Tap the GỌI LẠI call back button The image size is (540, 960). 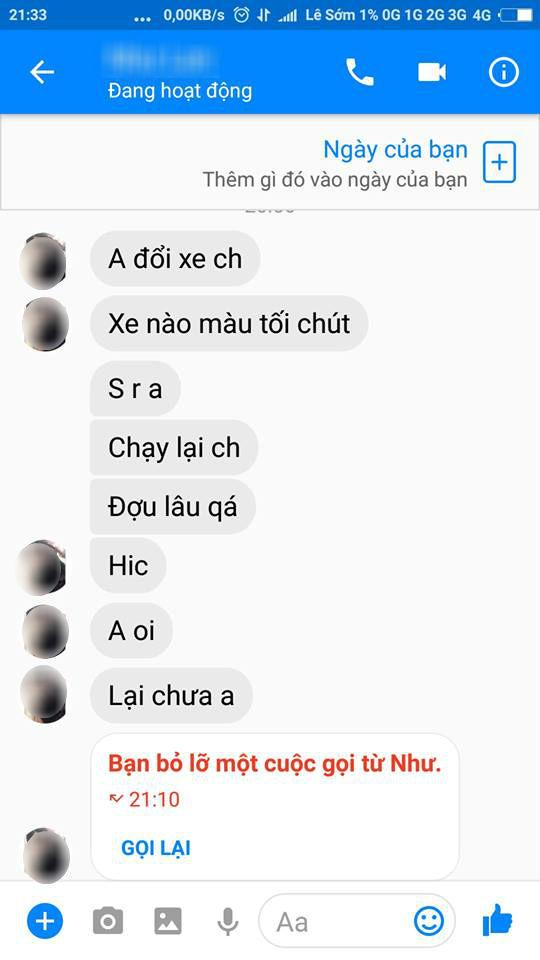156,848
